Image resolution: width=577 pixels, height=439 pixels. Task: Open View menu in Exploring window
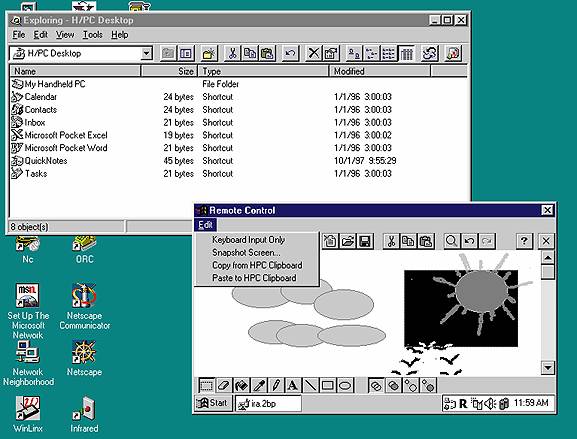65,35
